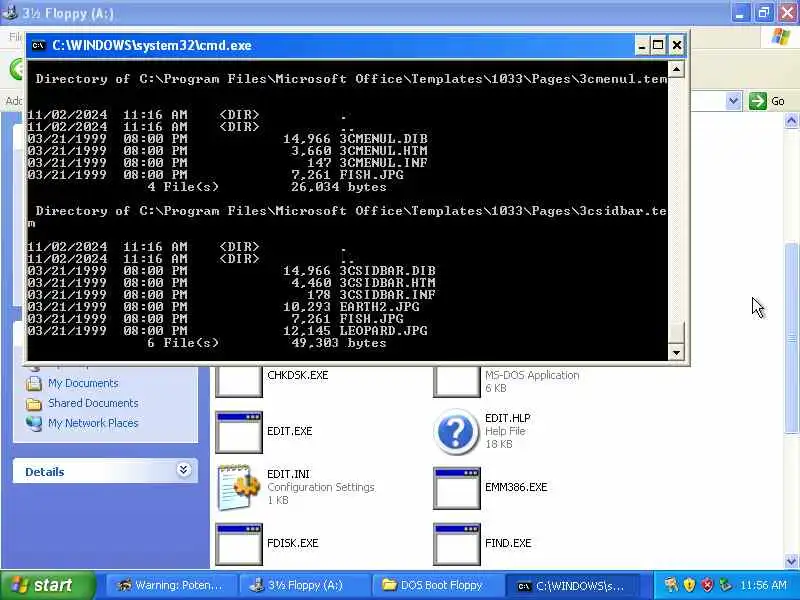The image size is (800, 600).
Task: Open the address bar dropdown arrow
Action: (733, 101)
